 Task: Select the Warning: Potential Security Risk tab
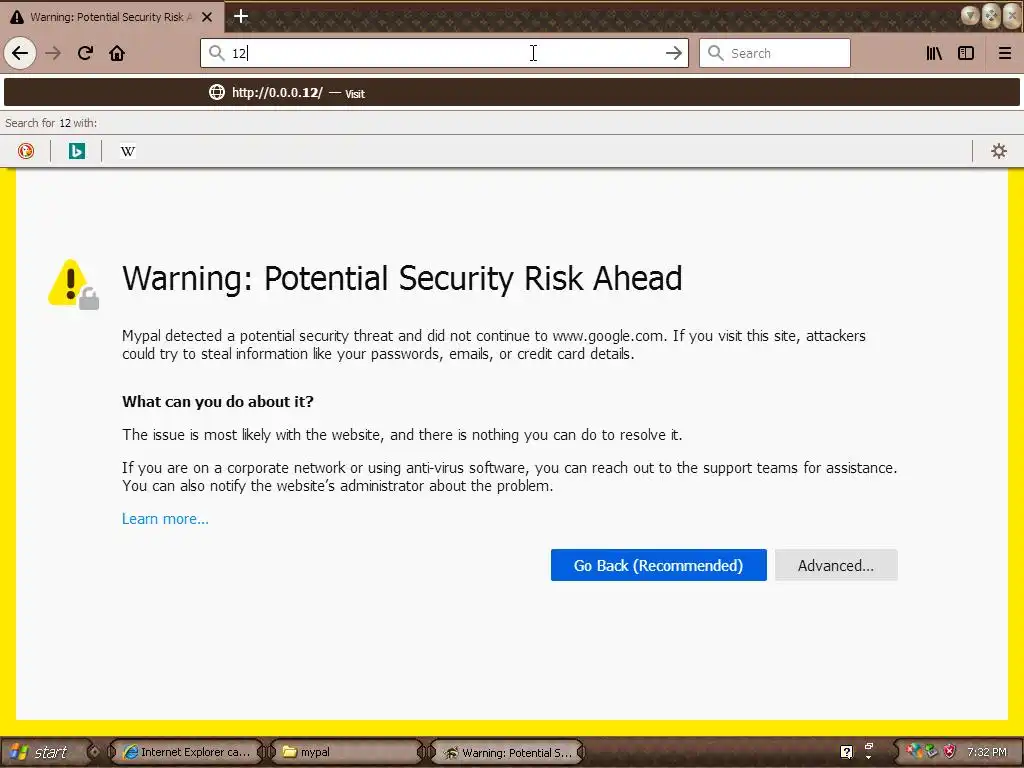point(112,17)
